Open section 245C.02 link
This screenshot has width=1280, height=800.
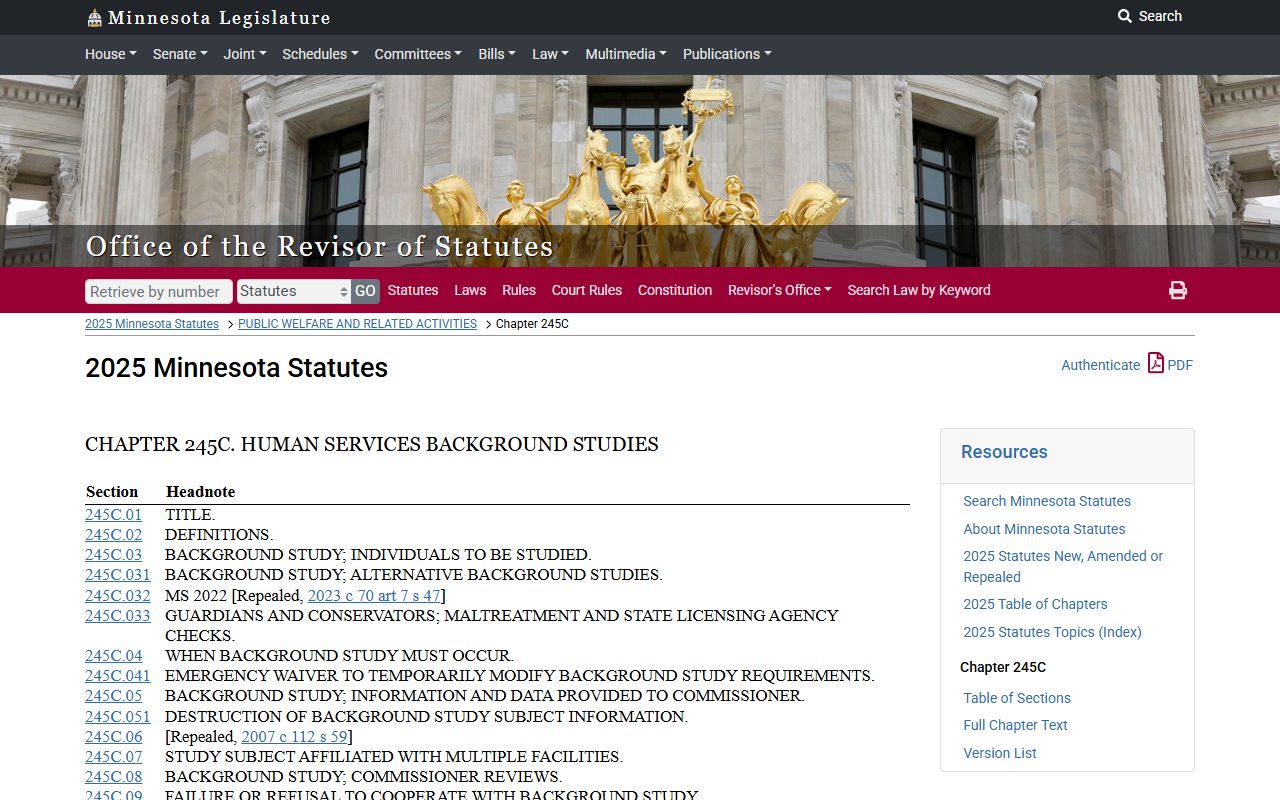click(x=113, y=535)
